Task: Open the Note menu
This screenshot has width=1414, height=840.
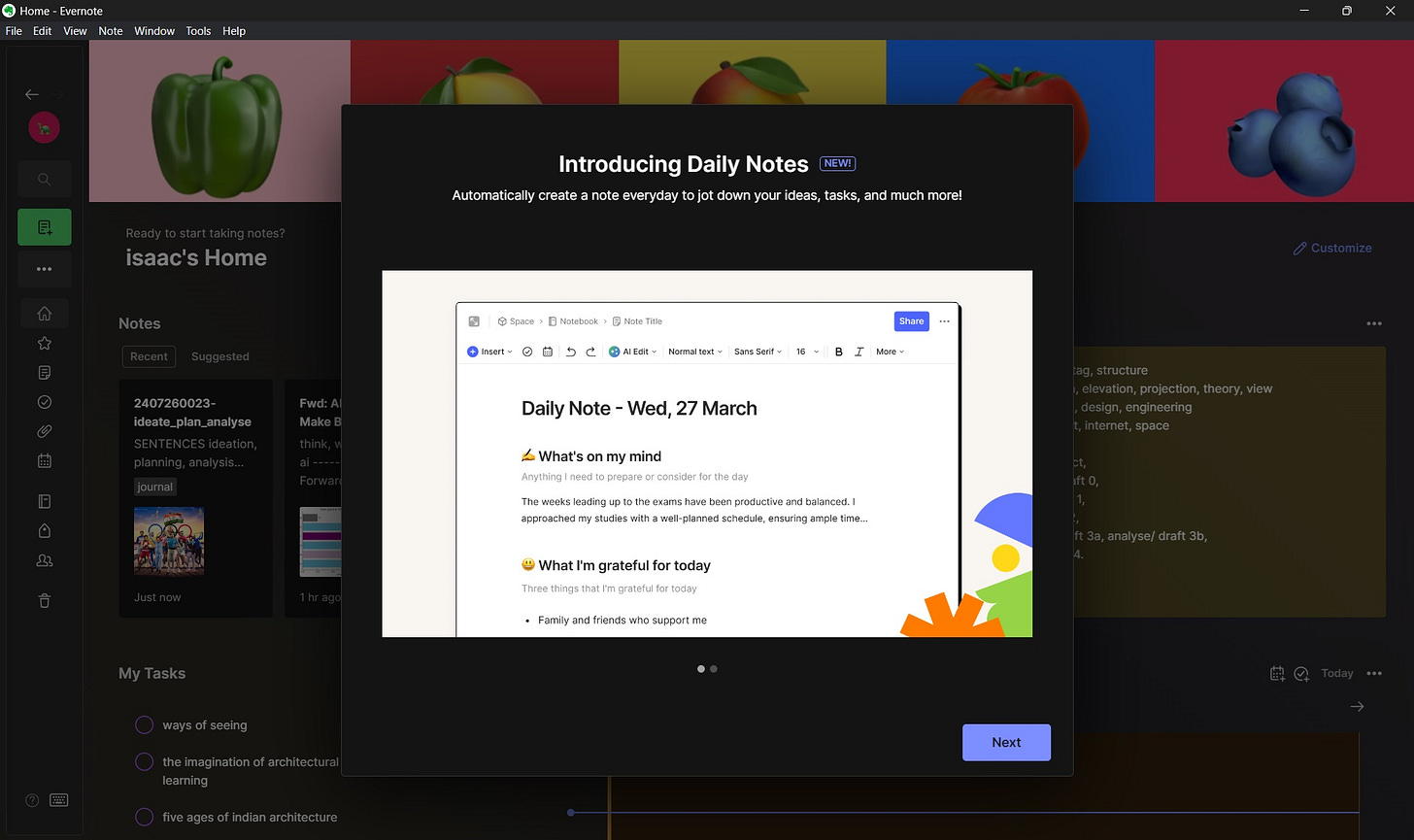Action: pyautogui.click(x=111, y=31)
